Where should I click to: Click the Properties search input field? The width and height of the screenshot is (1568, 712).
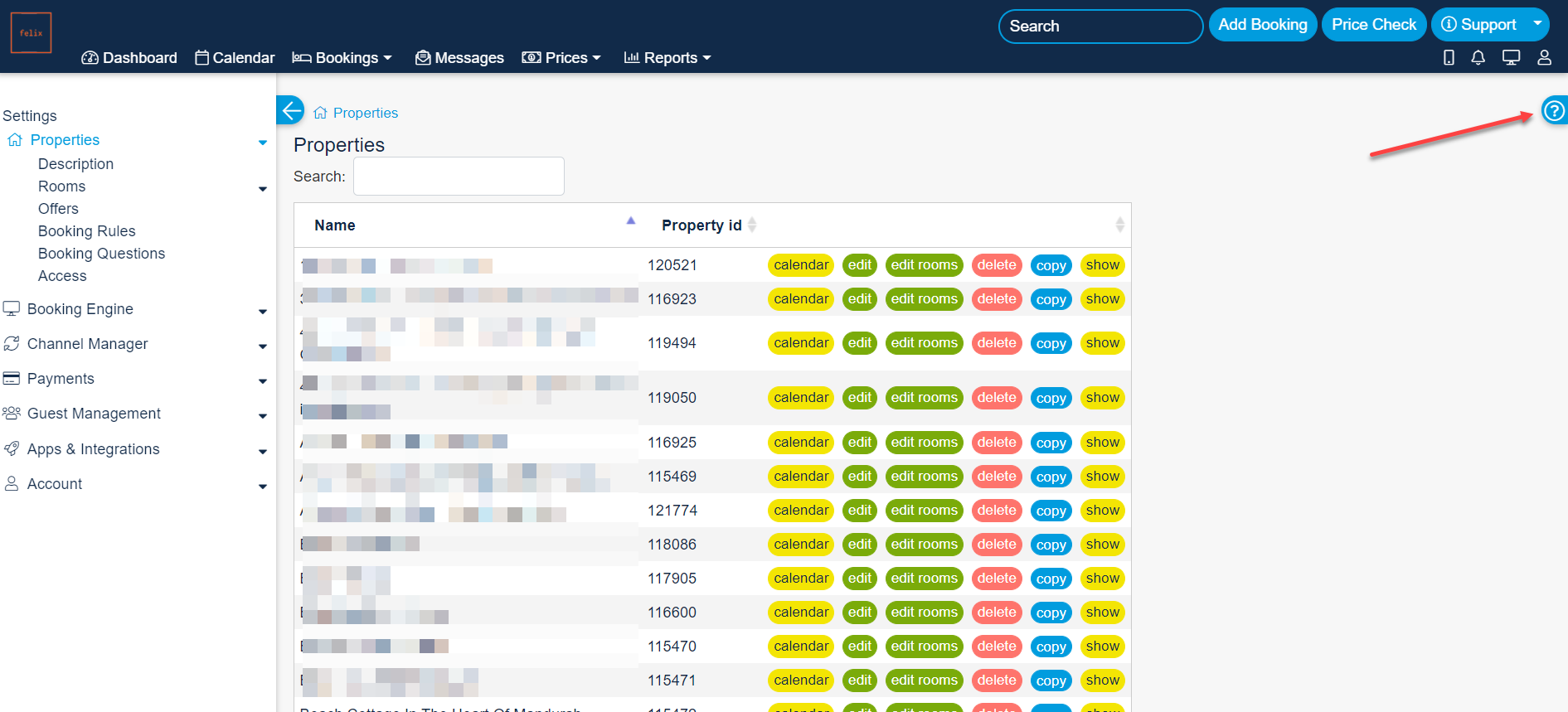(459, 177)
